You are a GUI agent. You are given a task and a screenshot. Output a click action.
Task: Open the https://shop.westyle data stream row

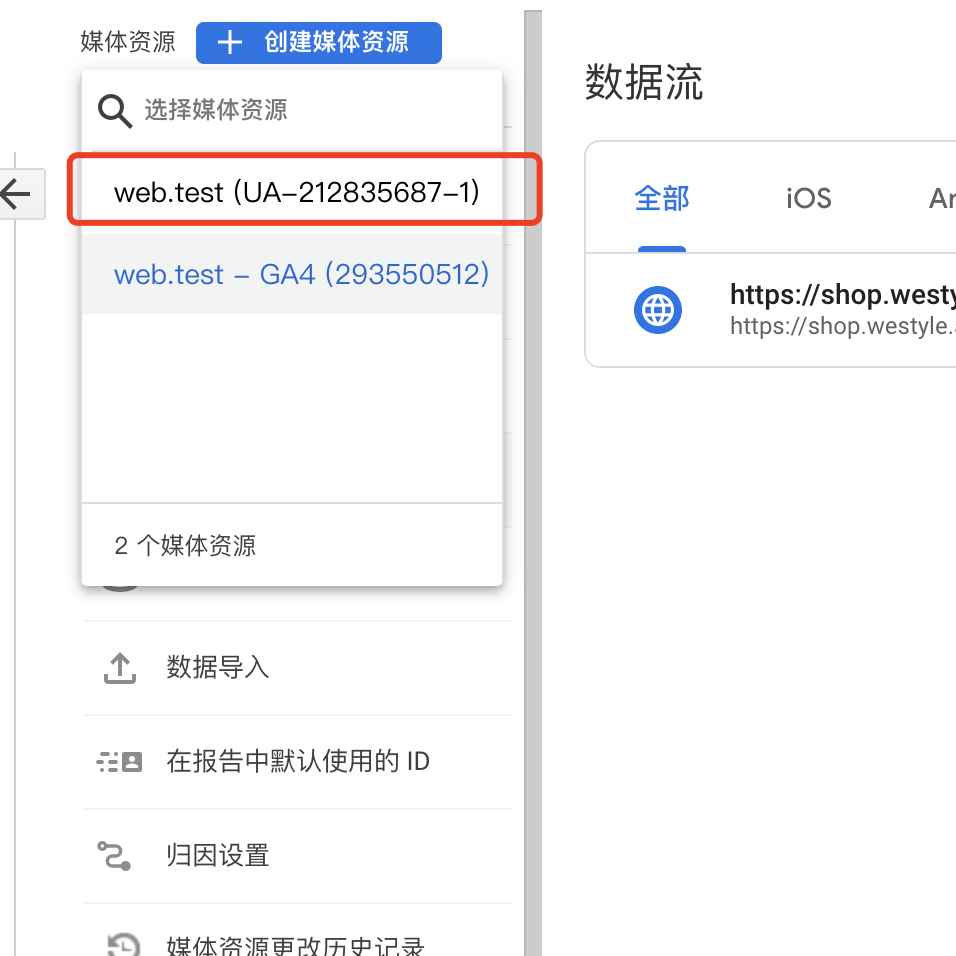(771, 310)
